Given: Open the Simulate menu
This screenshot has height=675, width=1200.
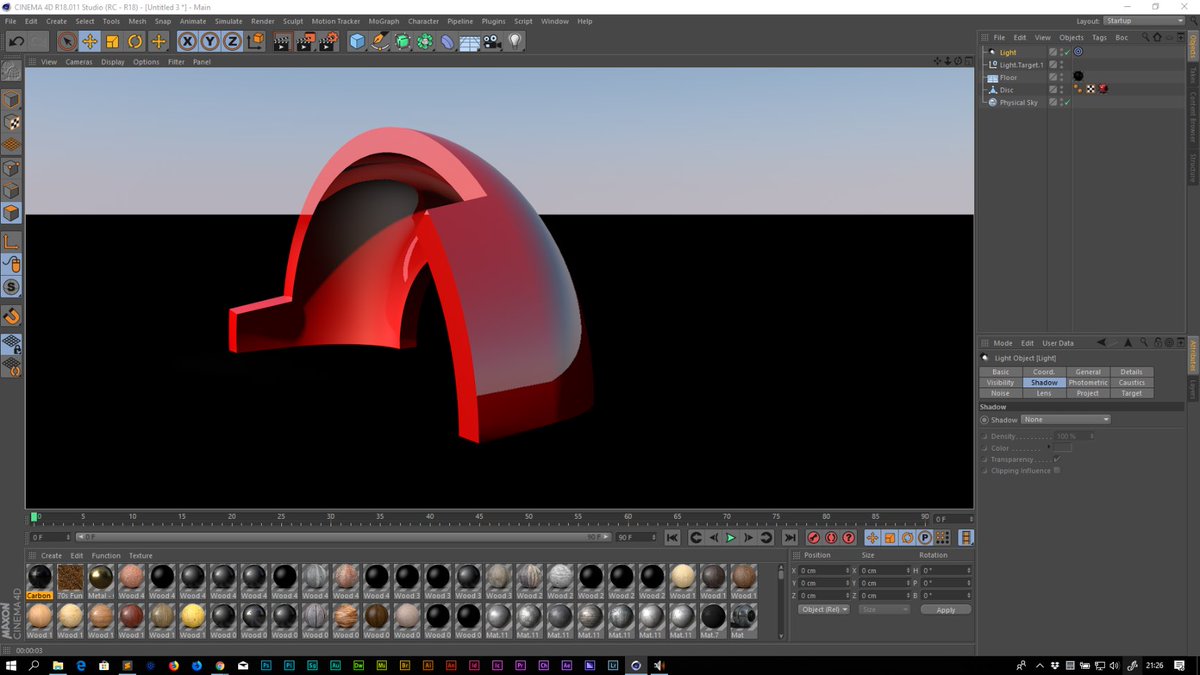Looking at the screenshot, I should pos(228,21).
